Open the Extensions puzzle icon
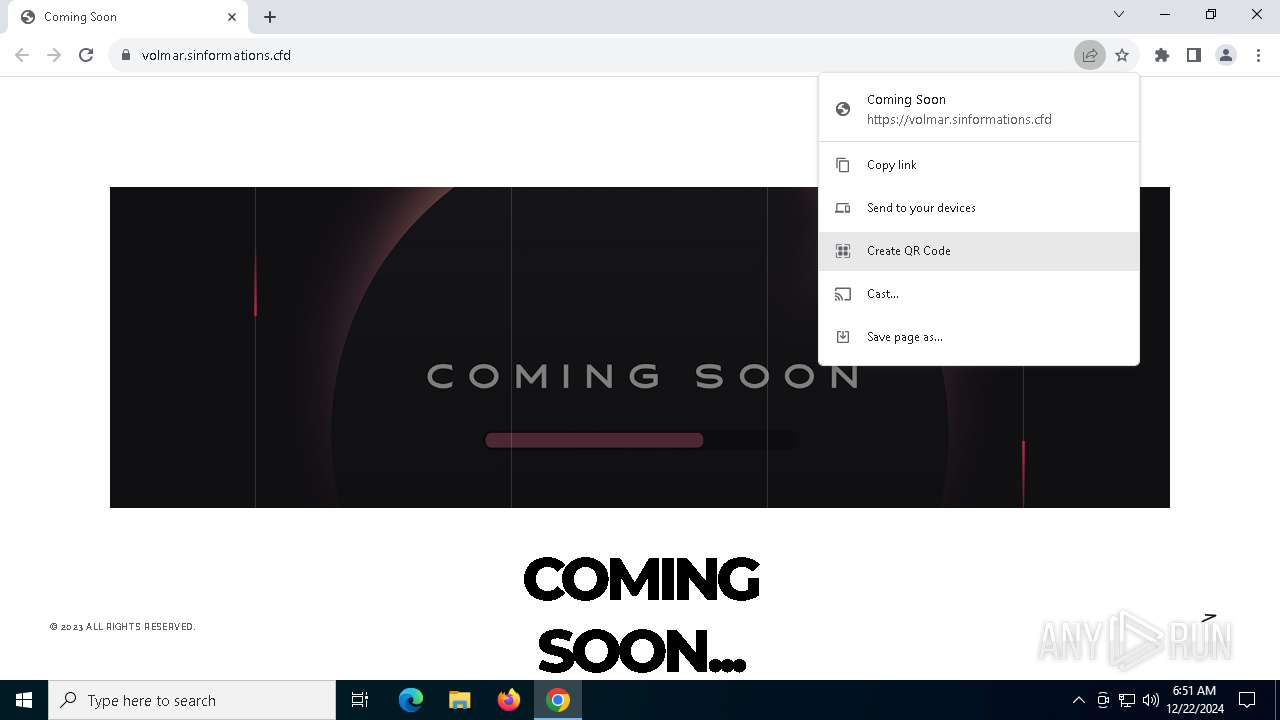The height and width of the screenshot is (720, 1280). 1162,55
